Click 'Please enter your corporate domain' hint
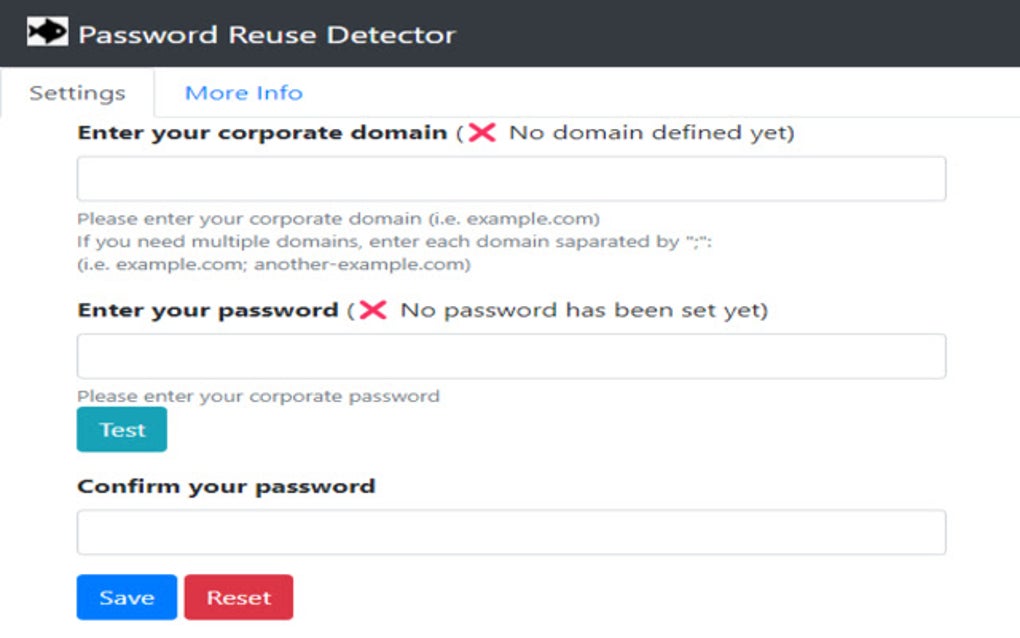The image size is (1020, 638). click(x=338, y=219)
